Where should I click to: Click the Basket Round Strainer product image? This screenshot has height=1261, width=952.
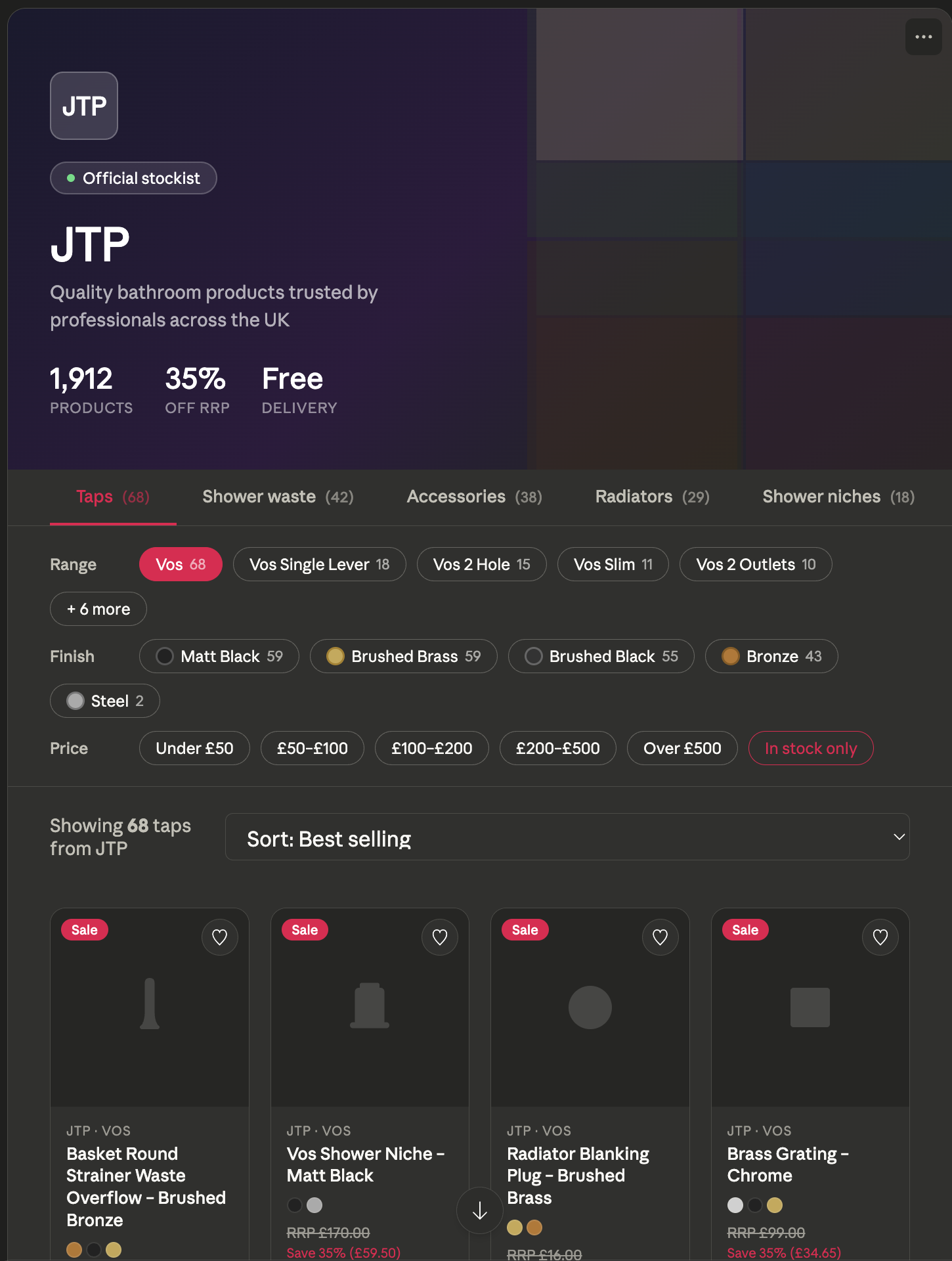tap(150, 1007)
